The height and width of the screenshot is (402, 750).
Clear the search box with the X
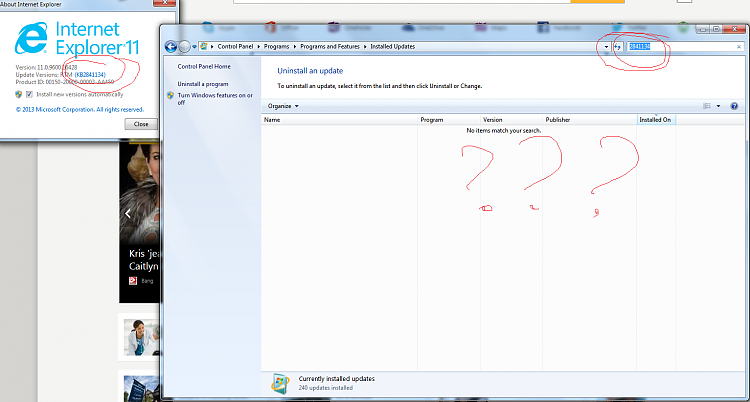tap(739, 47)
